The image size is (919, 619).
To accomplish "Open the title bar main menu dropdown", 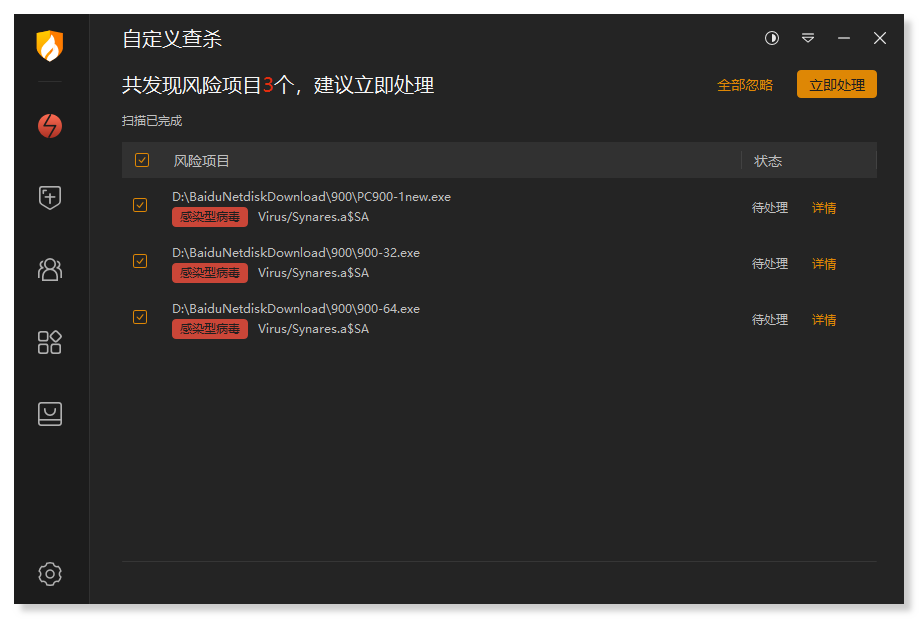I will tap(808, 38).
